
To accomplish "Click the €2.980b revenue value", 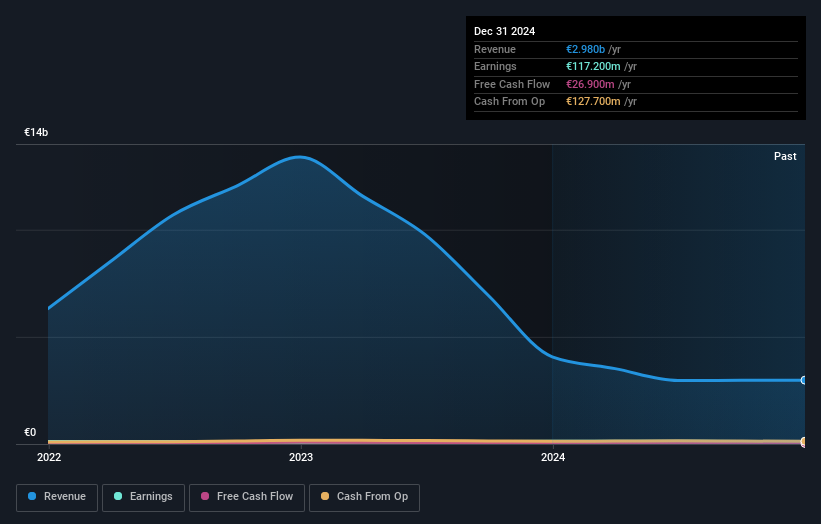I will tap(585, 49).
